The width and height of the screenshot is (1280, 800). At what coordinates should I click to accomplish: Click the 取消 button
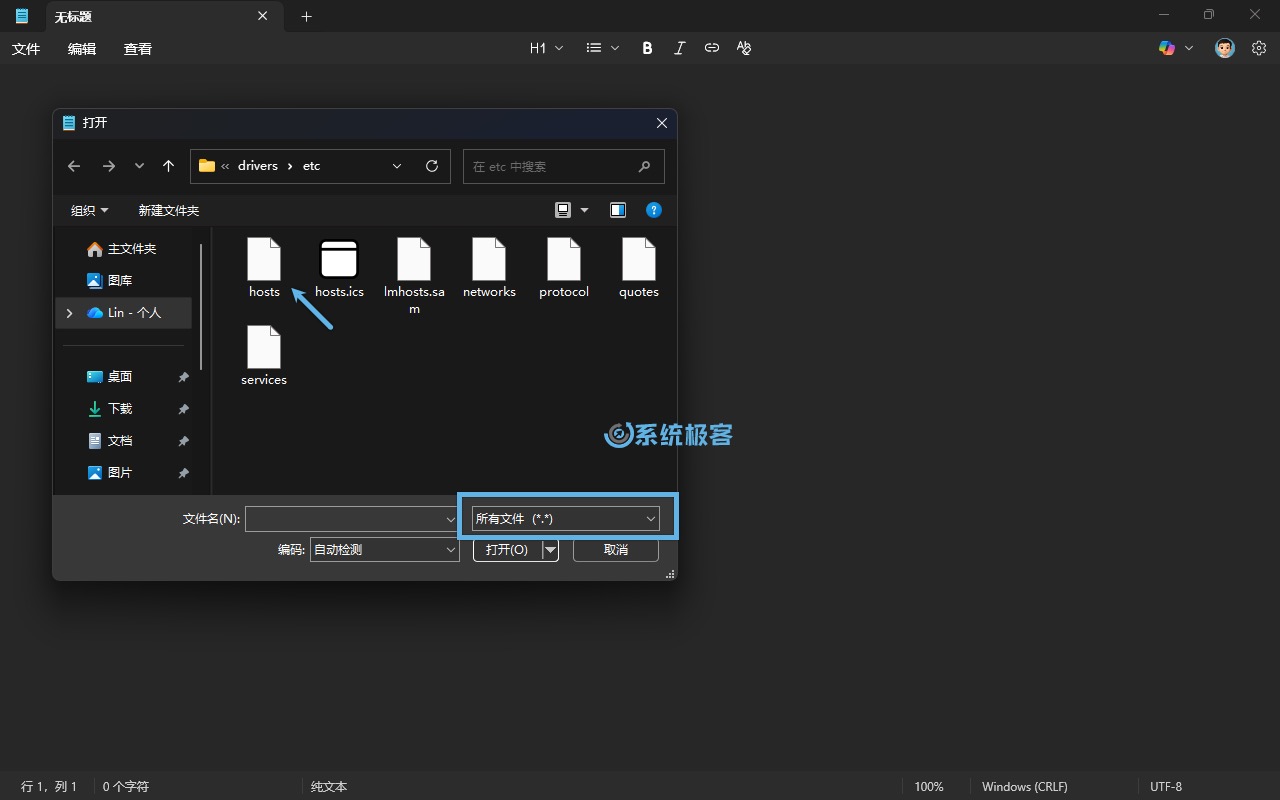pos(616,550)
